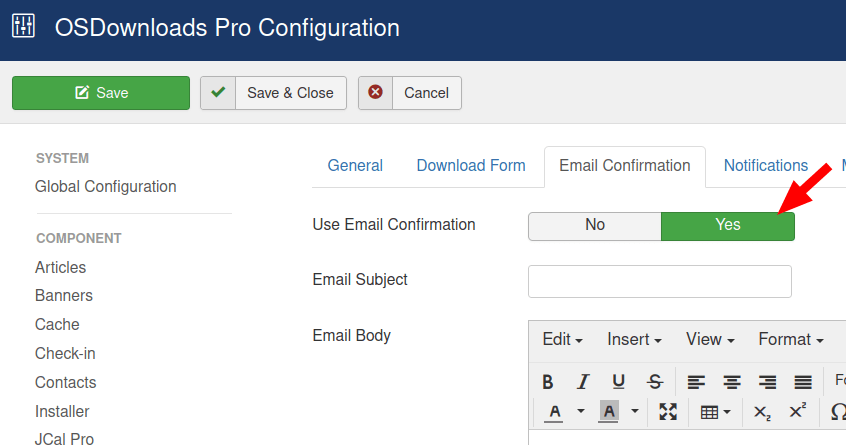Apply italic formatting in the editor
Screen dimensions: 846x445
[x=583, y=382]
